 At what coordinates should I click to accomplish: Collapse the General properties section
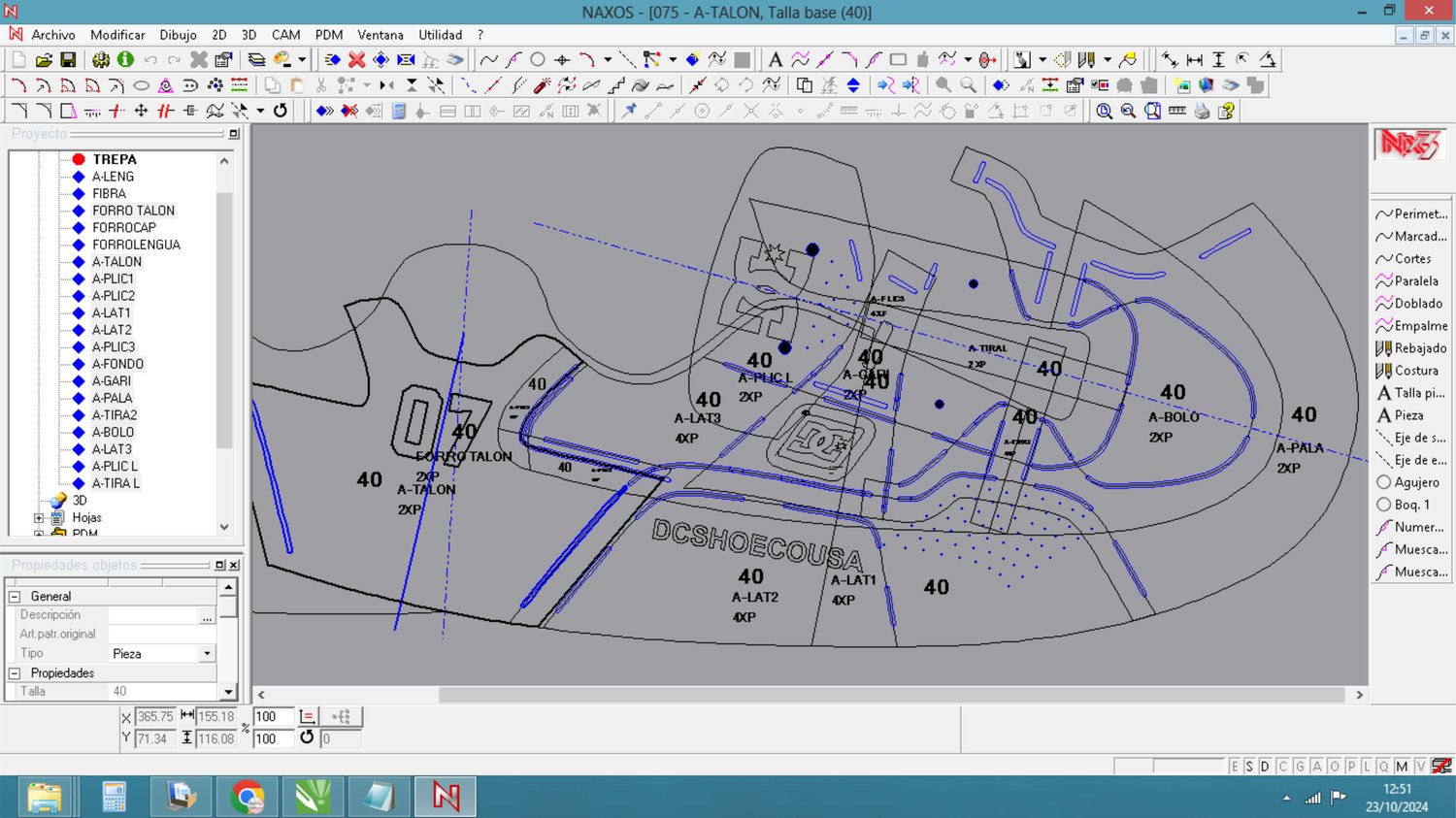[x=15, y=597]
